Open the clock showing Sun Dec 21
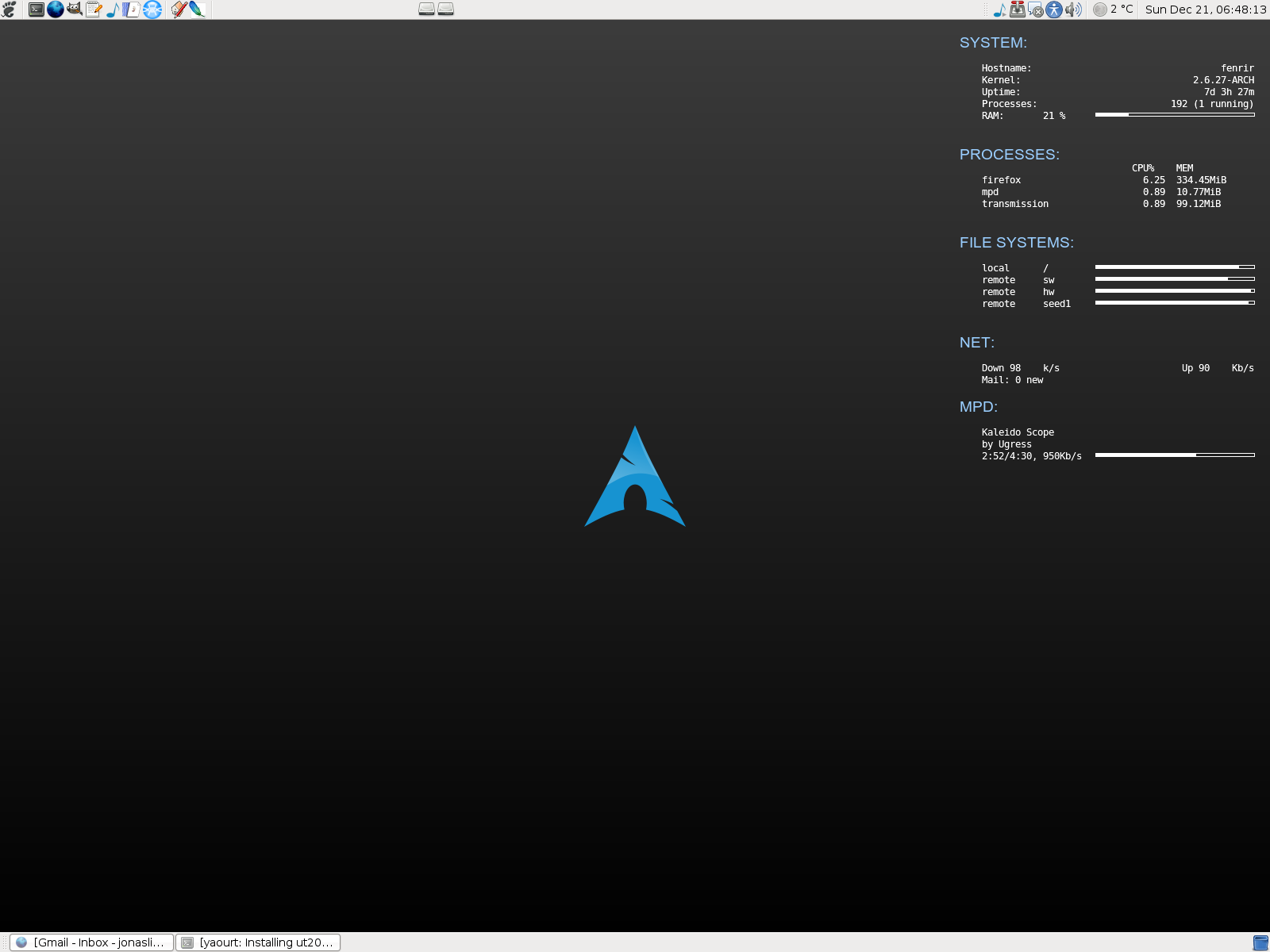 (1205, 10)
